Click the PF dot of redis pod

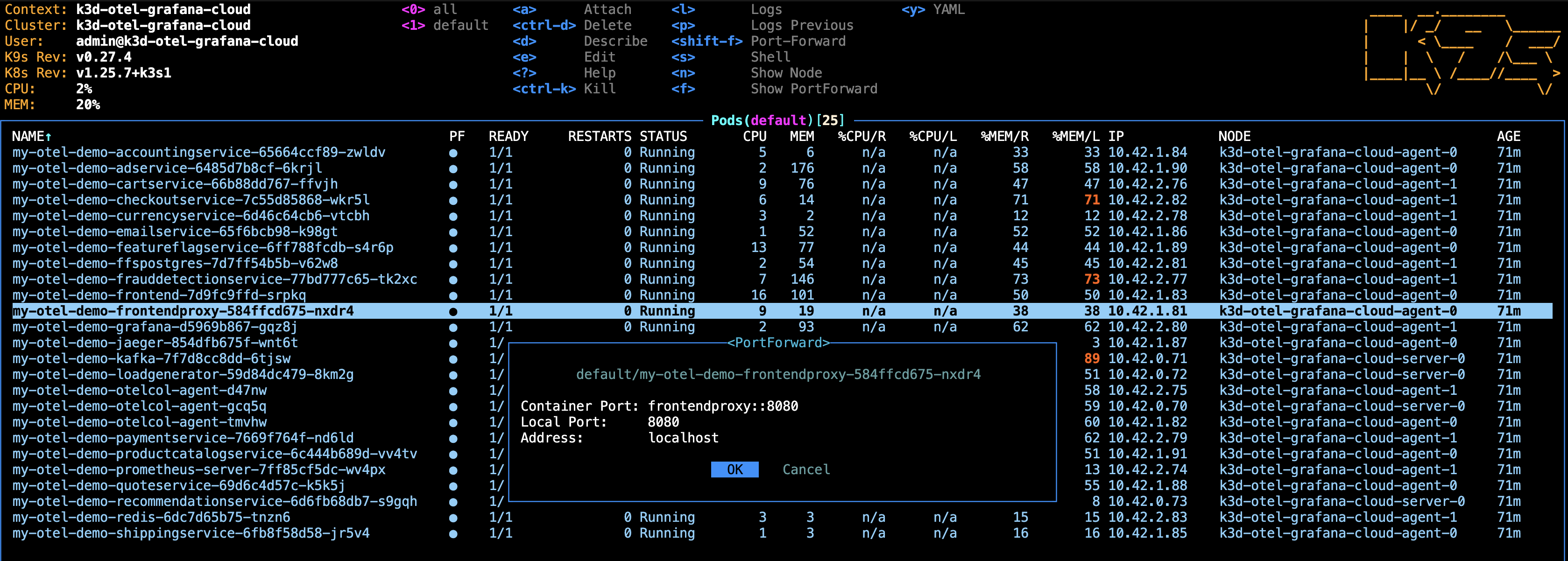pyautogui.click(x=453, y=518)
